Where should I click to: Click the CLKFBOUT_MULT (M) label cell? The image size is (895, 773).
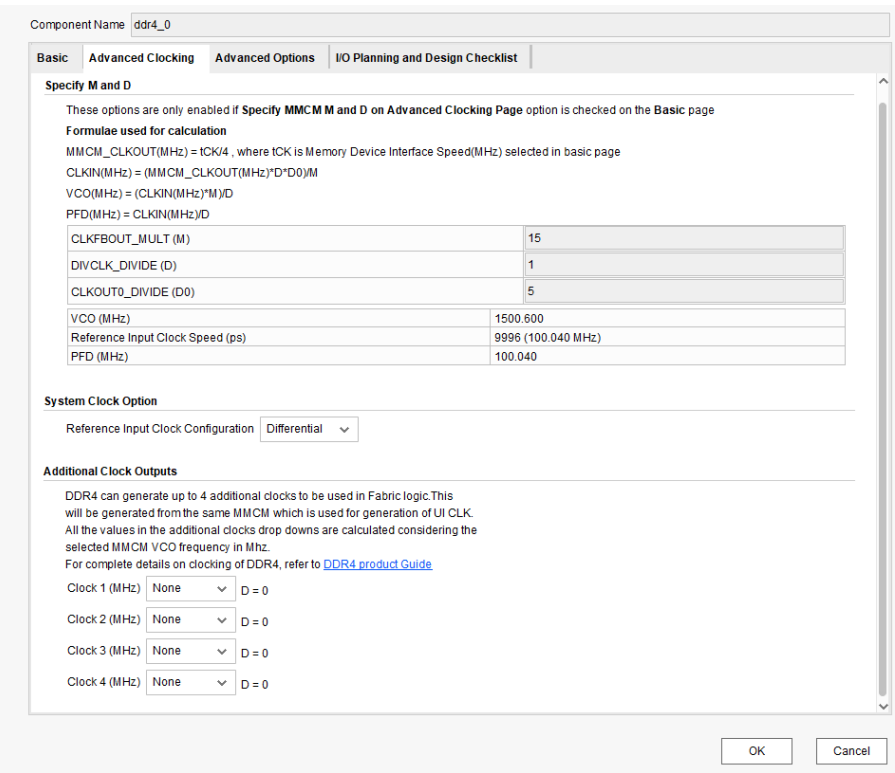click(x=295, y=239)
